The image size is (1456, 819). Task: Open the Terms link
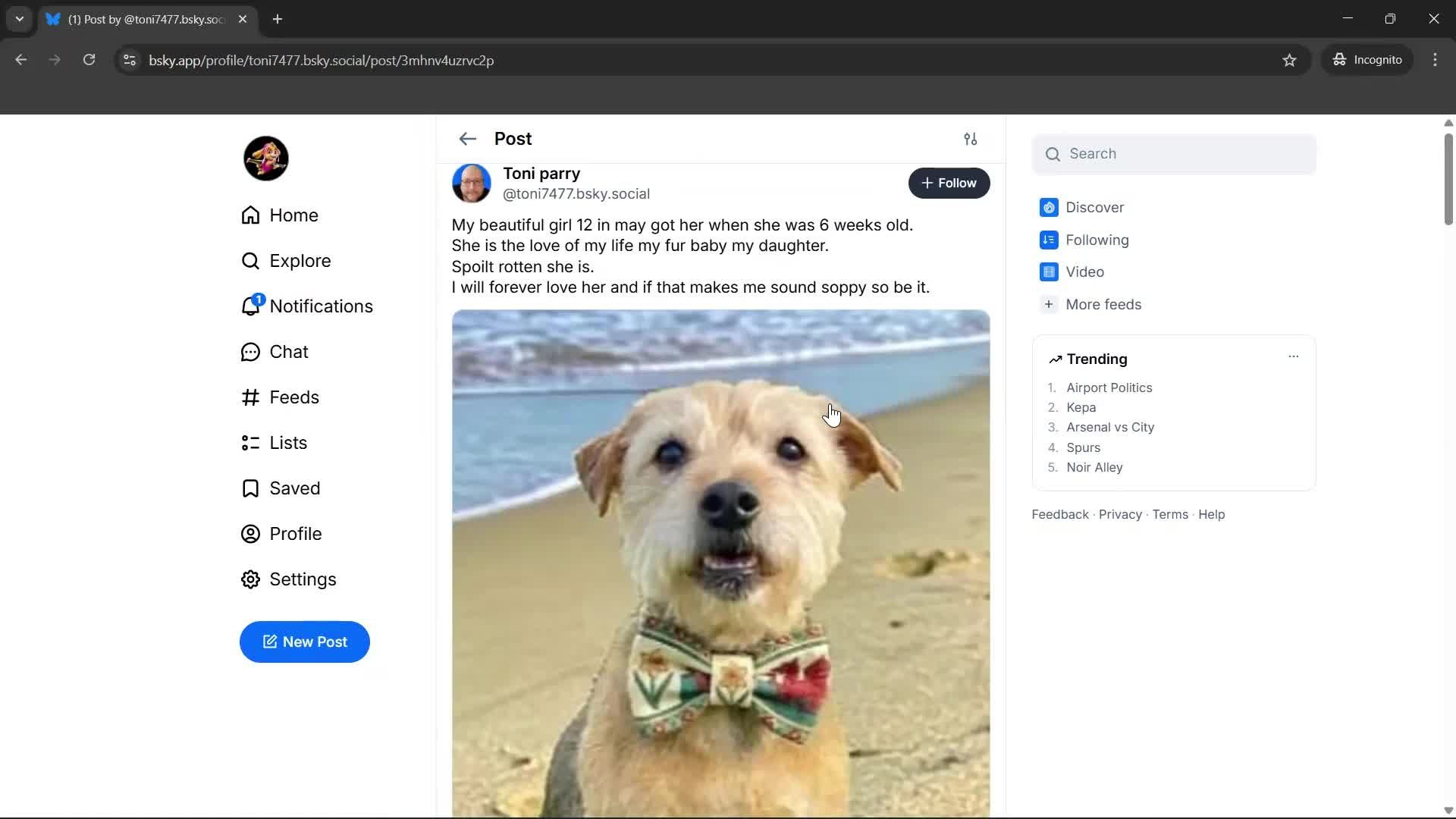coord(1170,514)
